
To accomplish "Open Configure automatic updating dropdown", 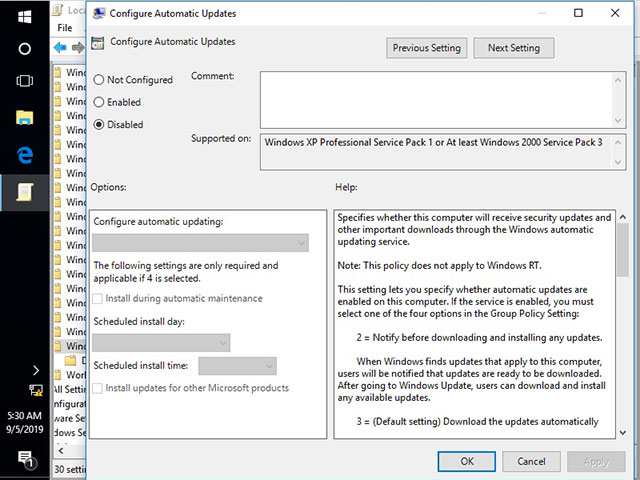I will point(200,243).
